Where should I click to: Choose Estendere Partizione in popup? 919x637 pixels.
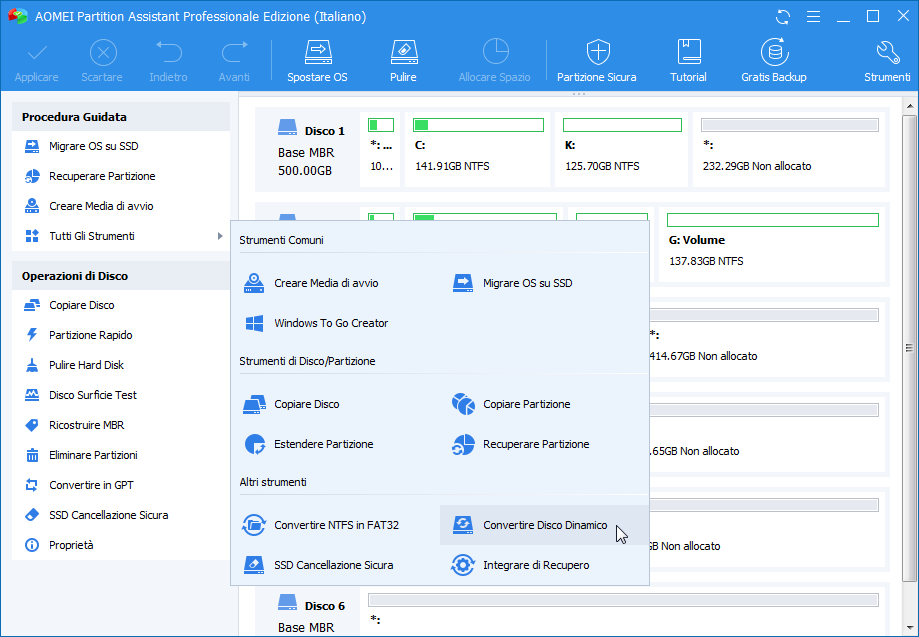click(308, 444)
